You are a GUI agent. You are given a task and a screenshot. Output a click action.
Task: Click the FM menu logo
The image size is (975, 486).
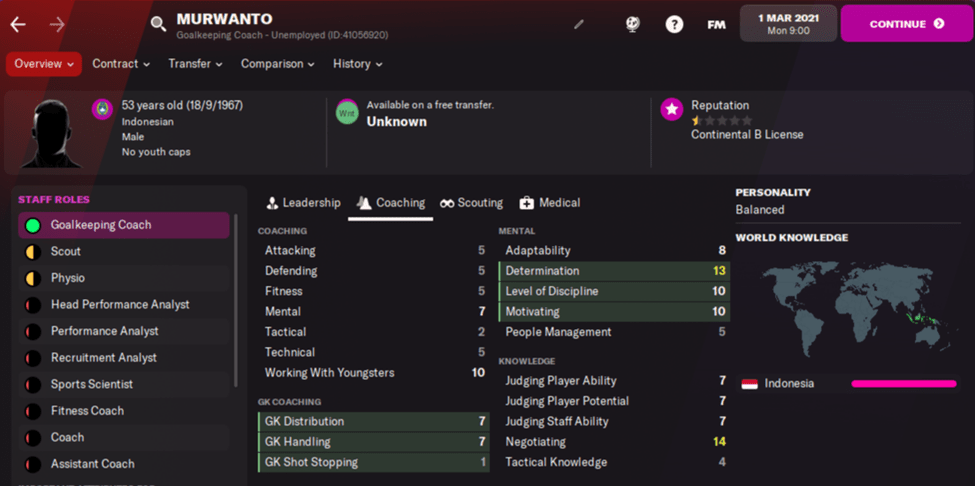(x=716, y=24)
